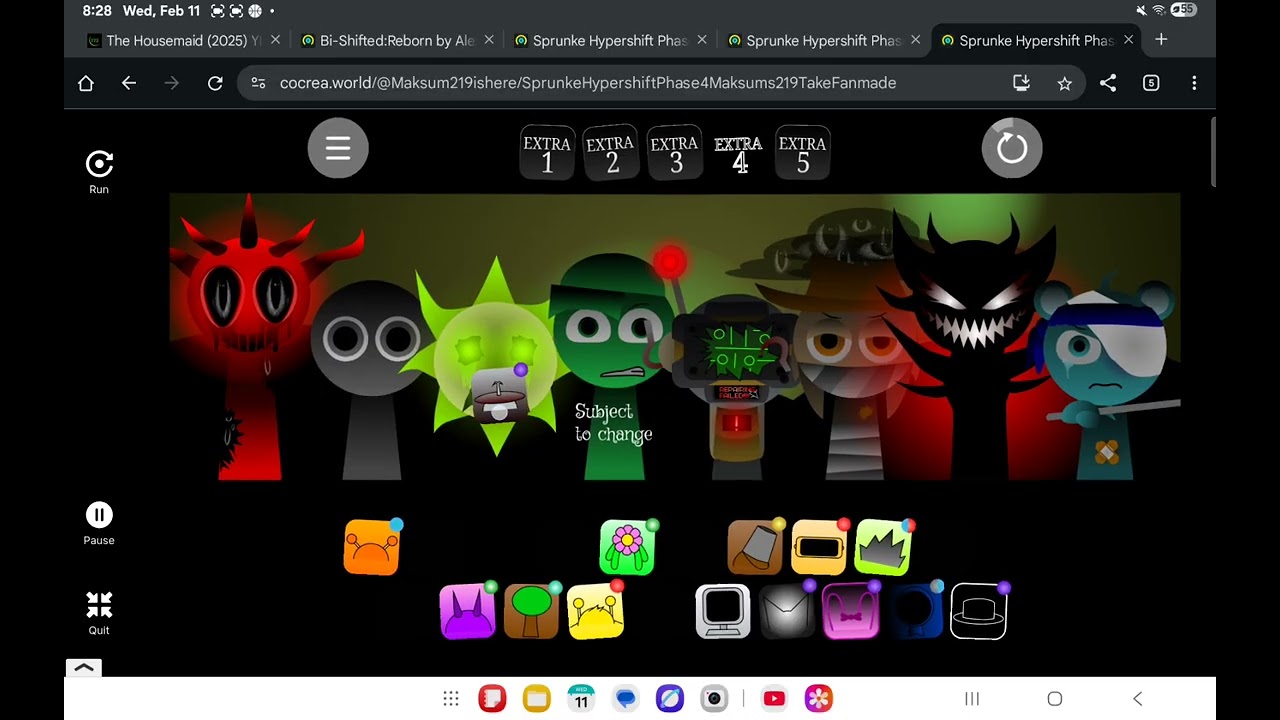Tap the Android home navigation button
Image resolution: width=1280 pixels, height=720 pixels.
pyautogui.click(x=1054, y=699)
